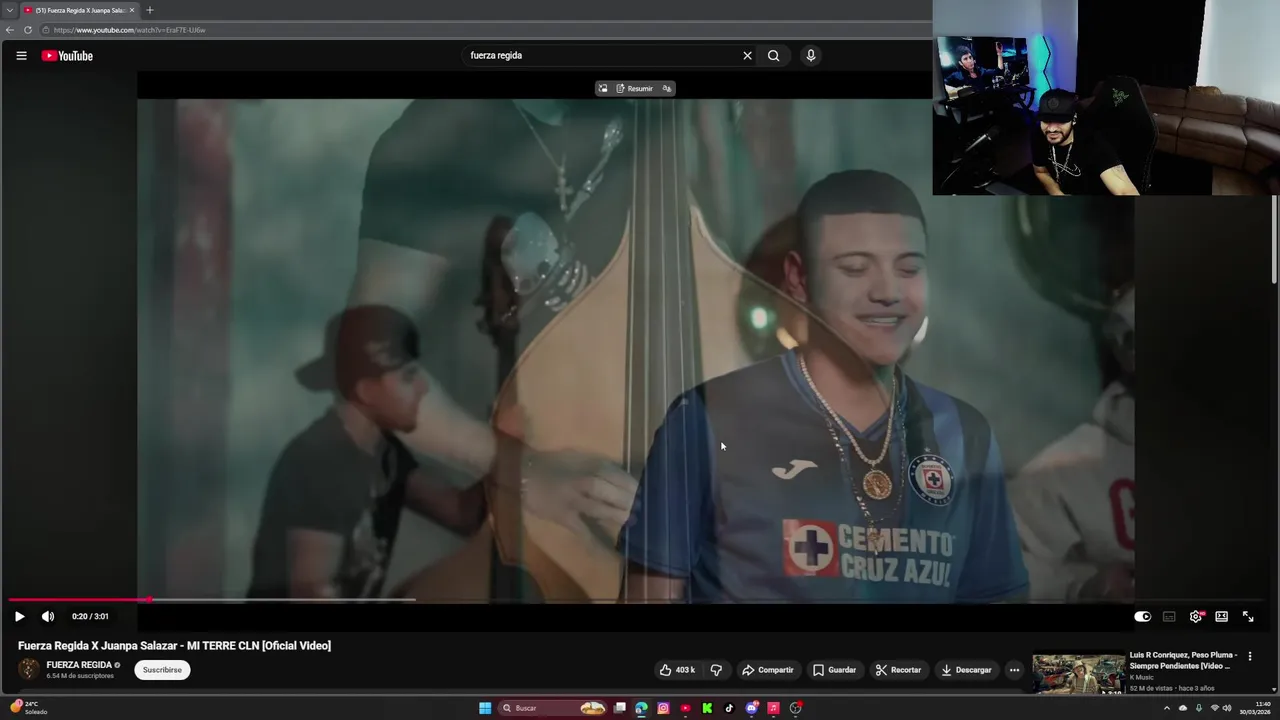This screenshot has height=720, width=1280.
Task: Open the taskbar clock showing 11:40
Action: 1255,708
